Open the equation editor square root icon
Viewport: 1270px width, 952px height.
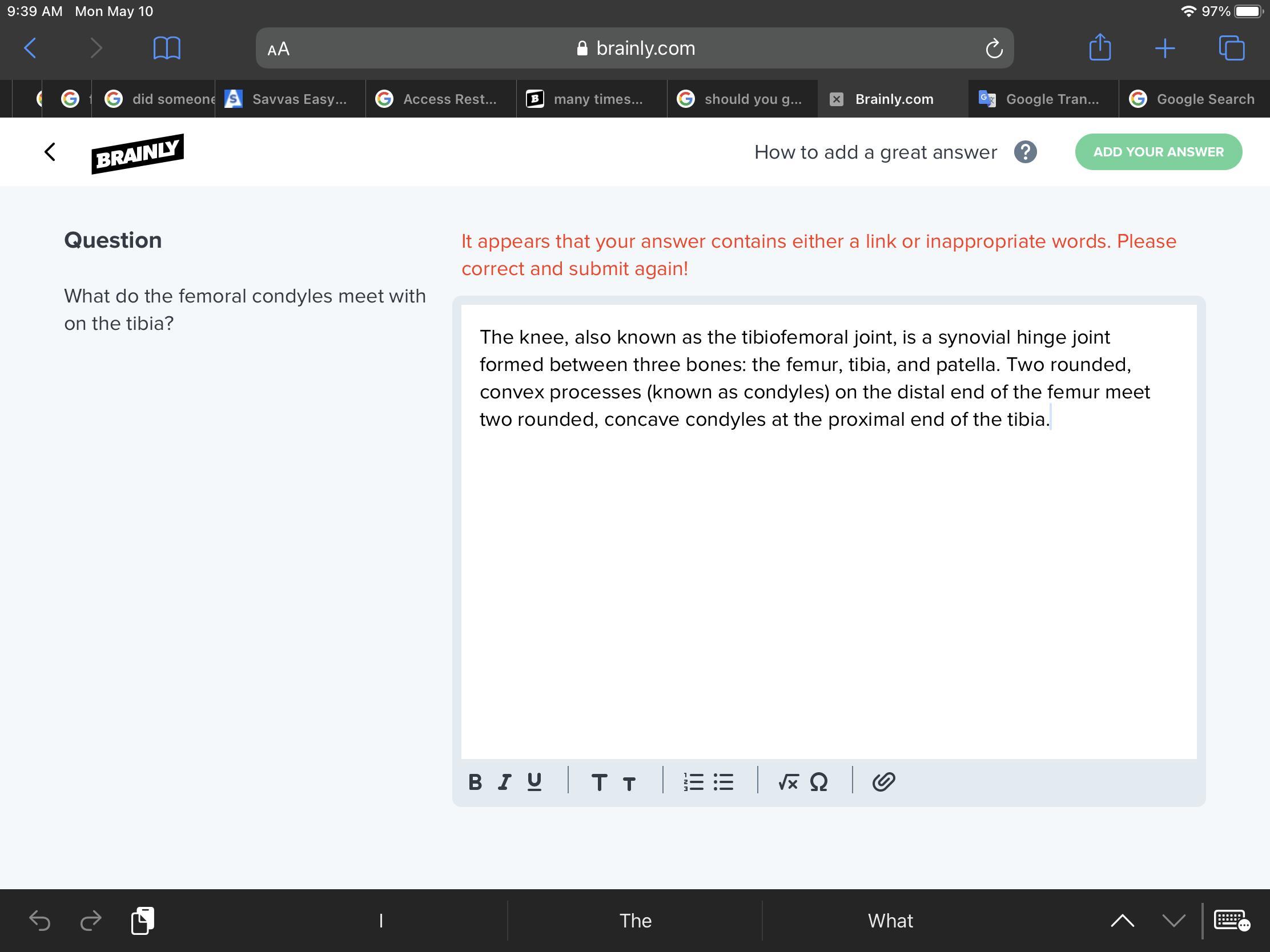(787, 782)
